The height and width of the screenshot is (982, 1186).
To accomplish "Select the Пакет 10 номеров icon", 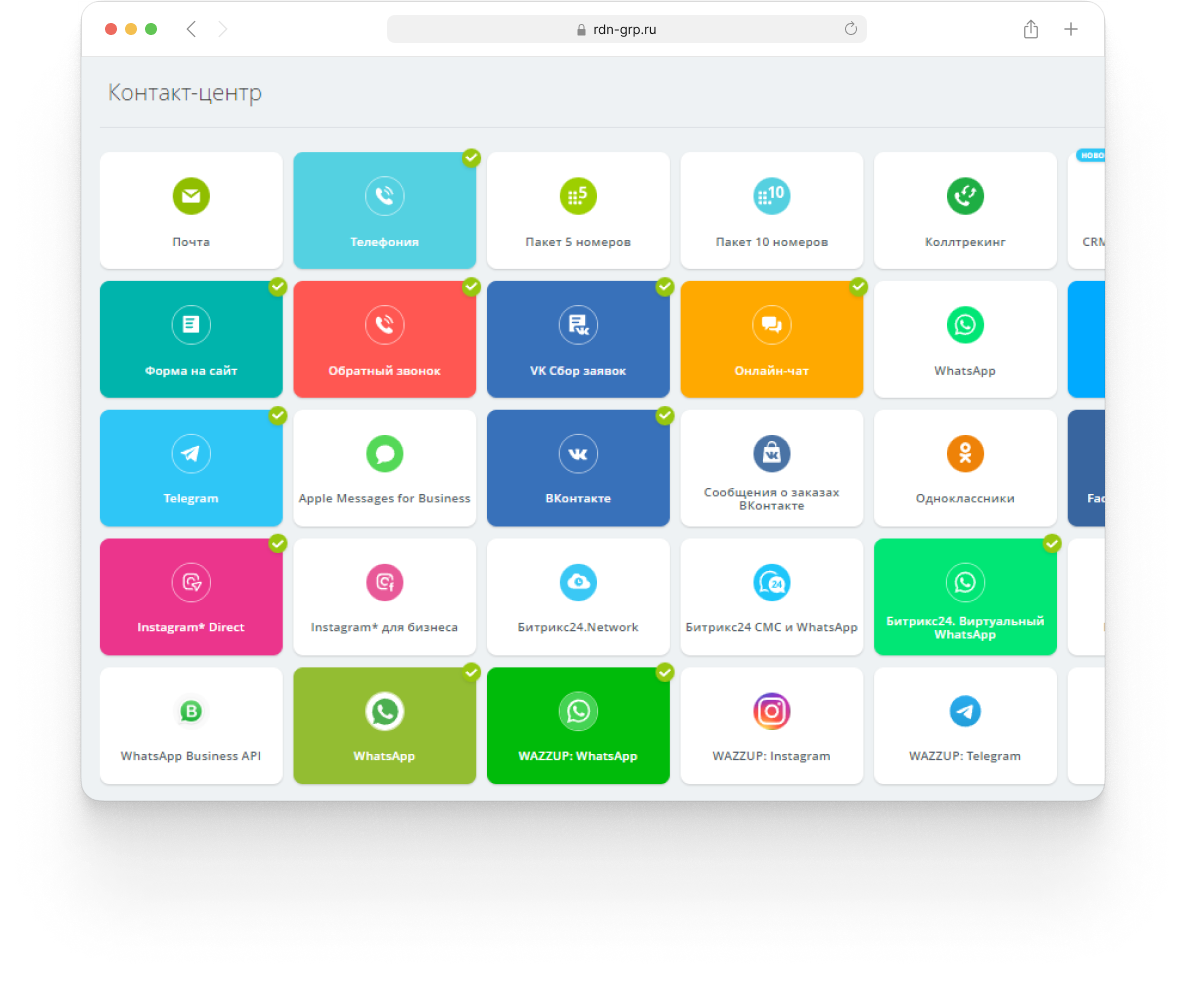I will coord(772,197).
